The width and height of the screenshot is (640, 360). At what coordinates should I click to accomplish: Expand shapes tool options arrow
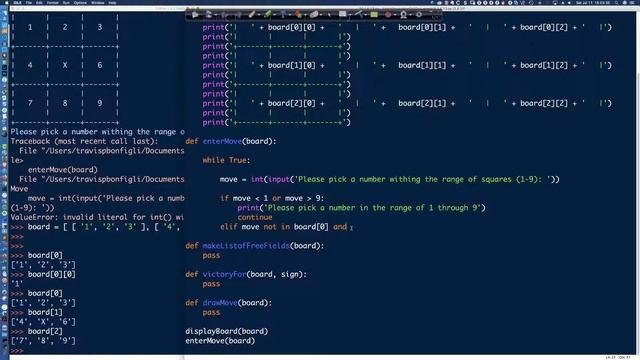coord(306,15)
